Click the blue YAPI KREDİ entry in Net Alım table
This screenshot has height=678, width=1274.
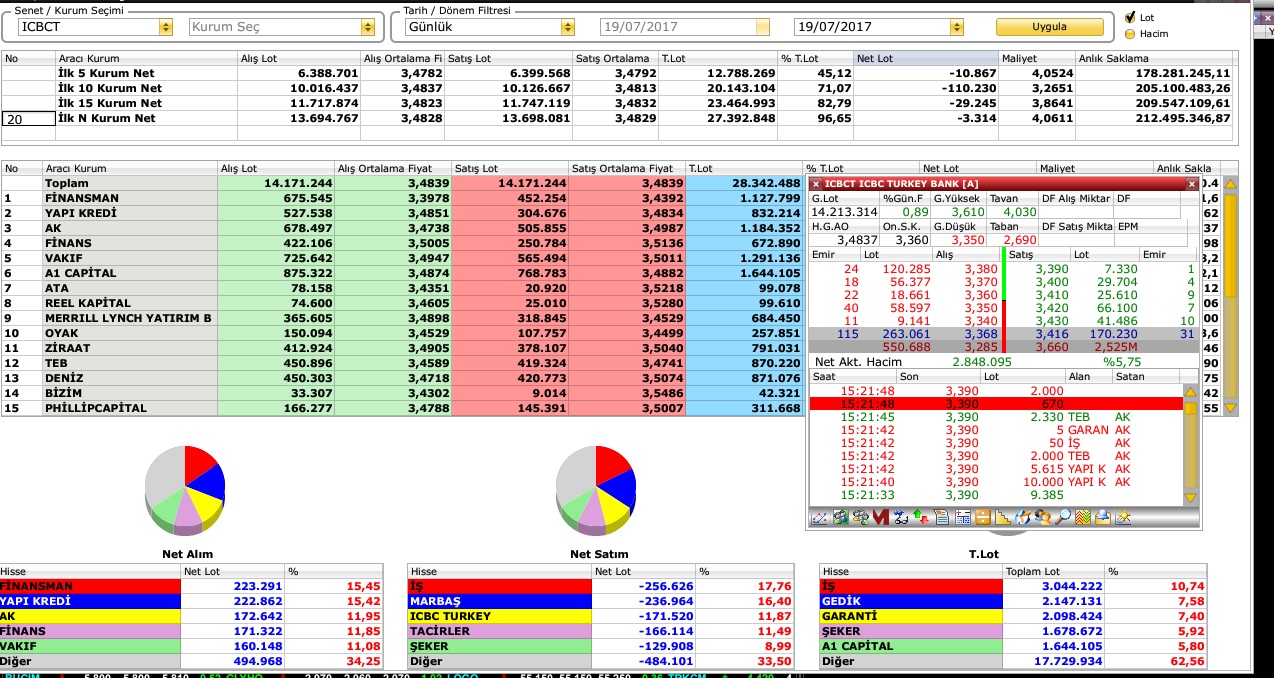(91, 601)
